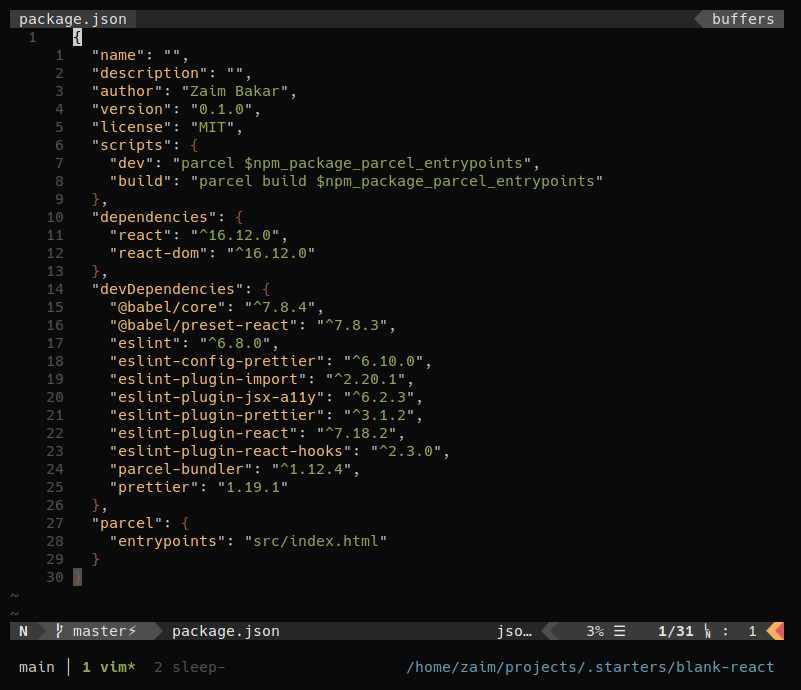
Task: Click the git branch icon before master
Action: tap(59, 631)
